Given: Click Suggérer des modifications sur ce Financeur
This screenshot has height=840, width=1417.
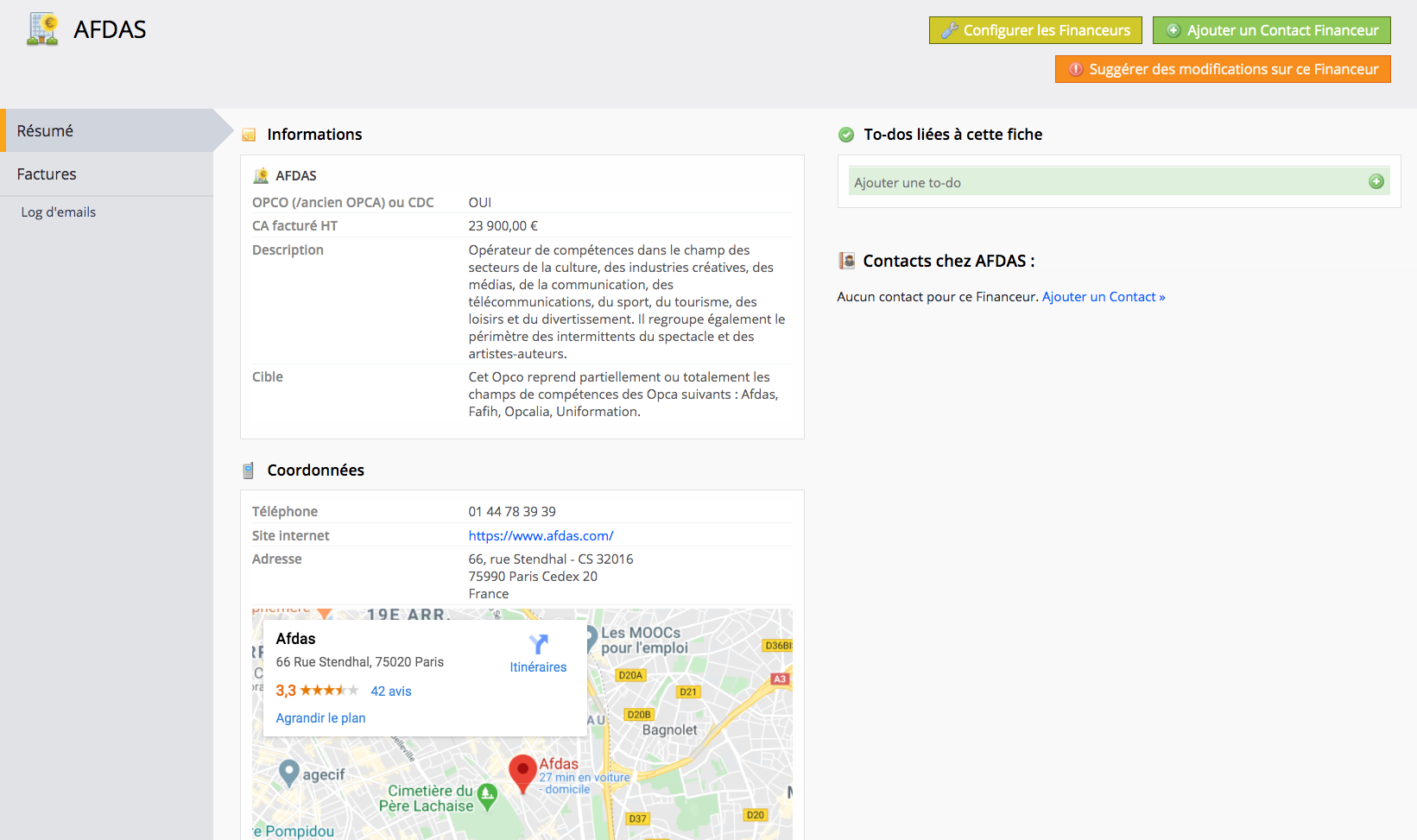Looking at the screenshot, I should tap(1223, 69).
